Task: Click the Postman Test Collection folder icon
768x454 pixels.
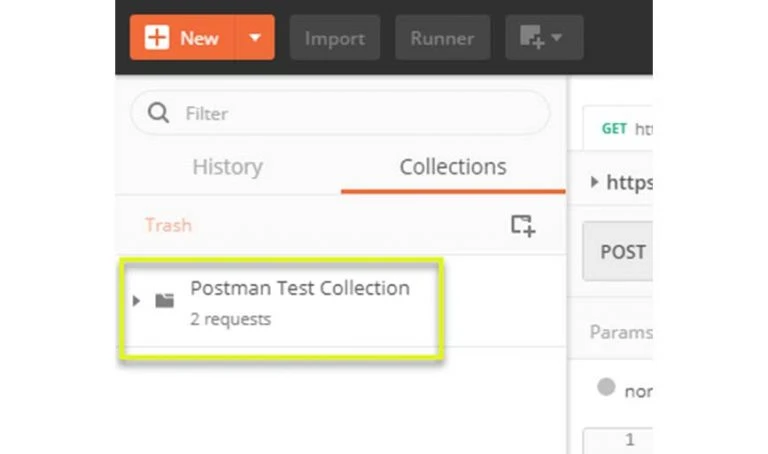Action: 165,300
